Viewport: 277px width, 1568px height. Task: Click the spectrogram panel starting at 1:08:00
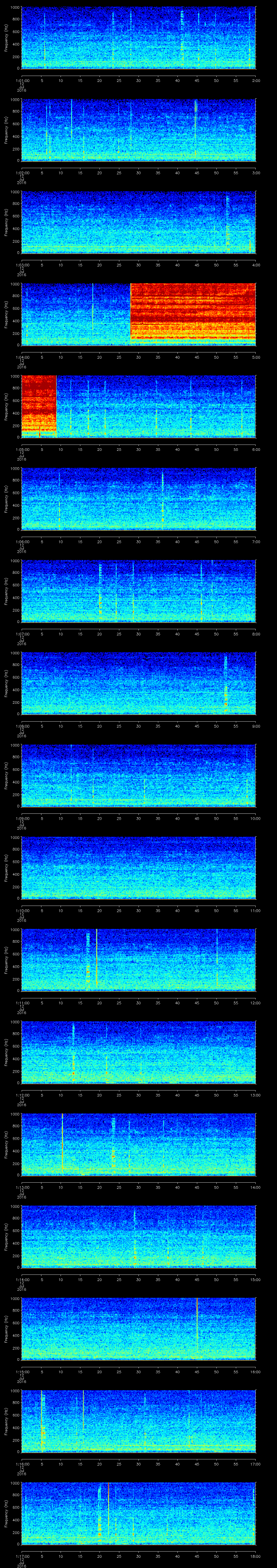point(138,683)
